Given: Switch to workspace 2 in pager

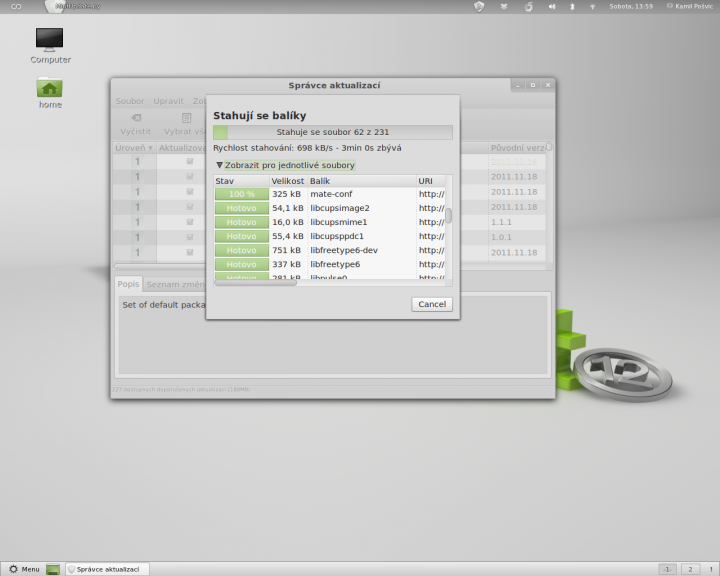Looking at the screenshot, I should 690,569.
